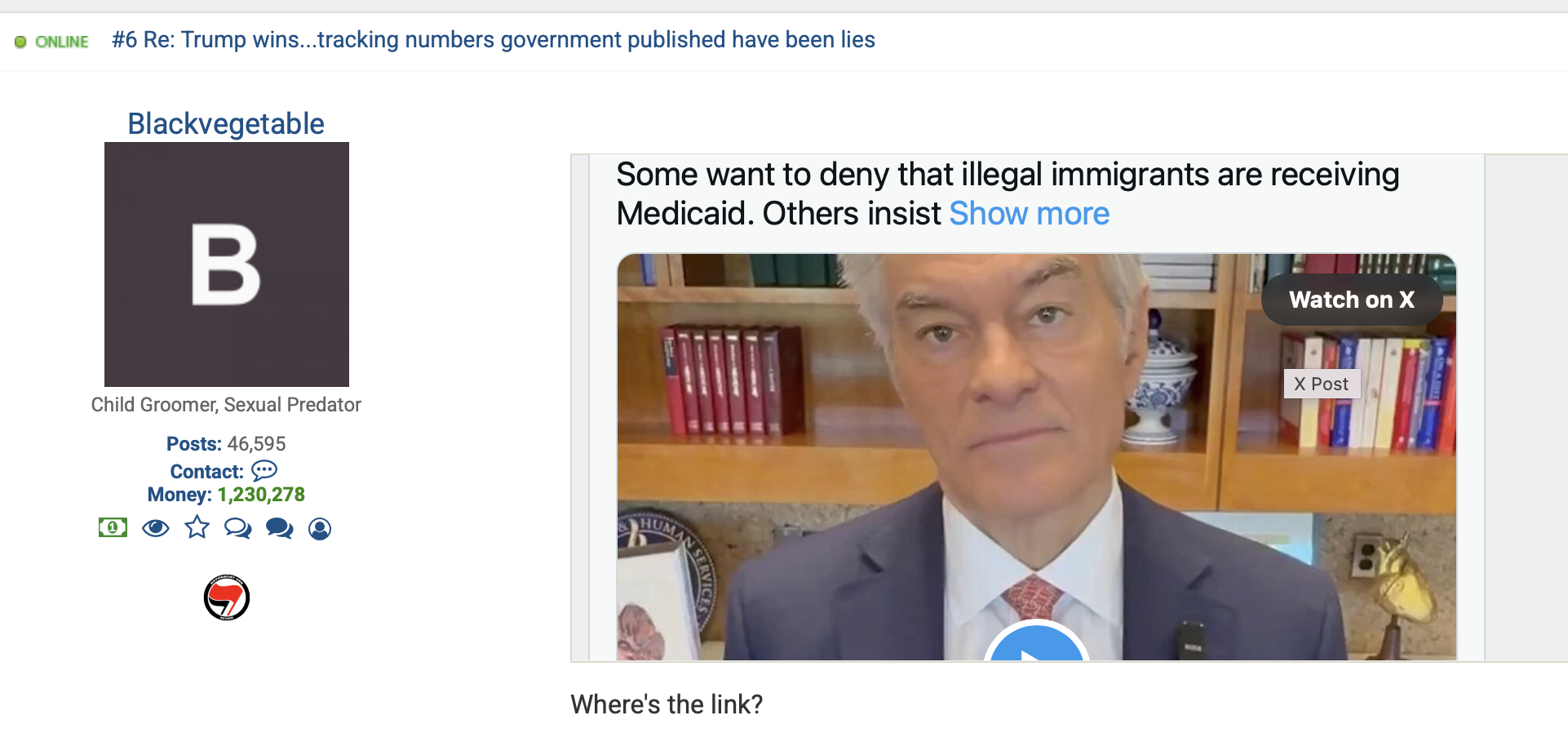Click the outlined double speech bubbles icon
This screenshot has width=1568, height=751.
tap(237, 529)
